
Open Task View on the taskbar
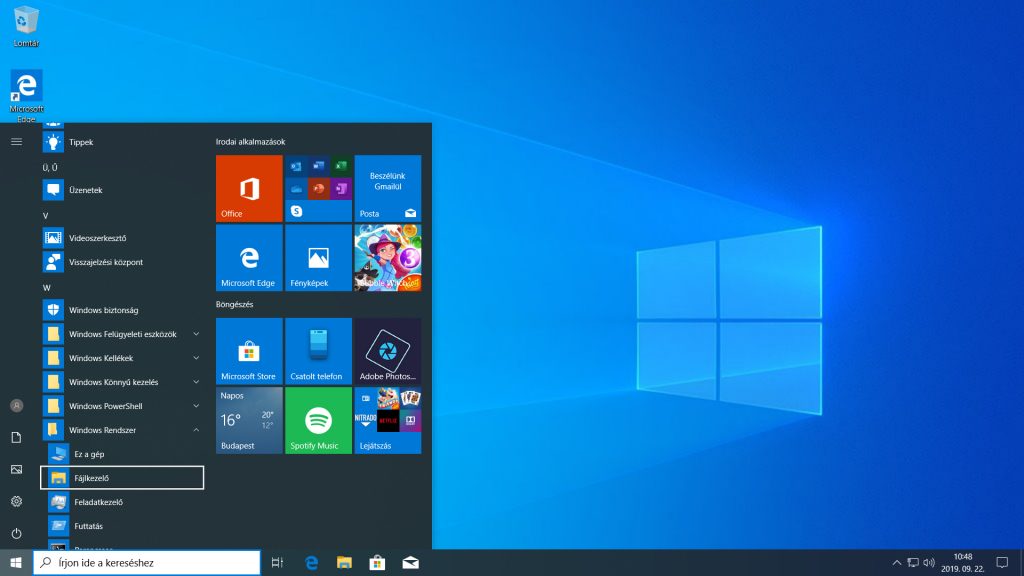pos(278,562)
